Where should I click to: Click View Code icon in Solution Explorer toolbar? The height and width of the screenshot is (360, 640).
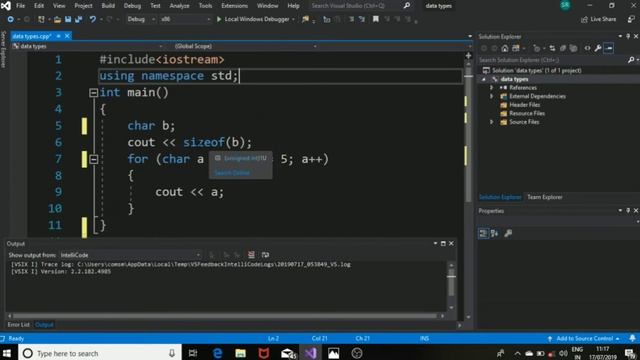587,48
